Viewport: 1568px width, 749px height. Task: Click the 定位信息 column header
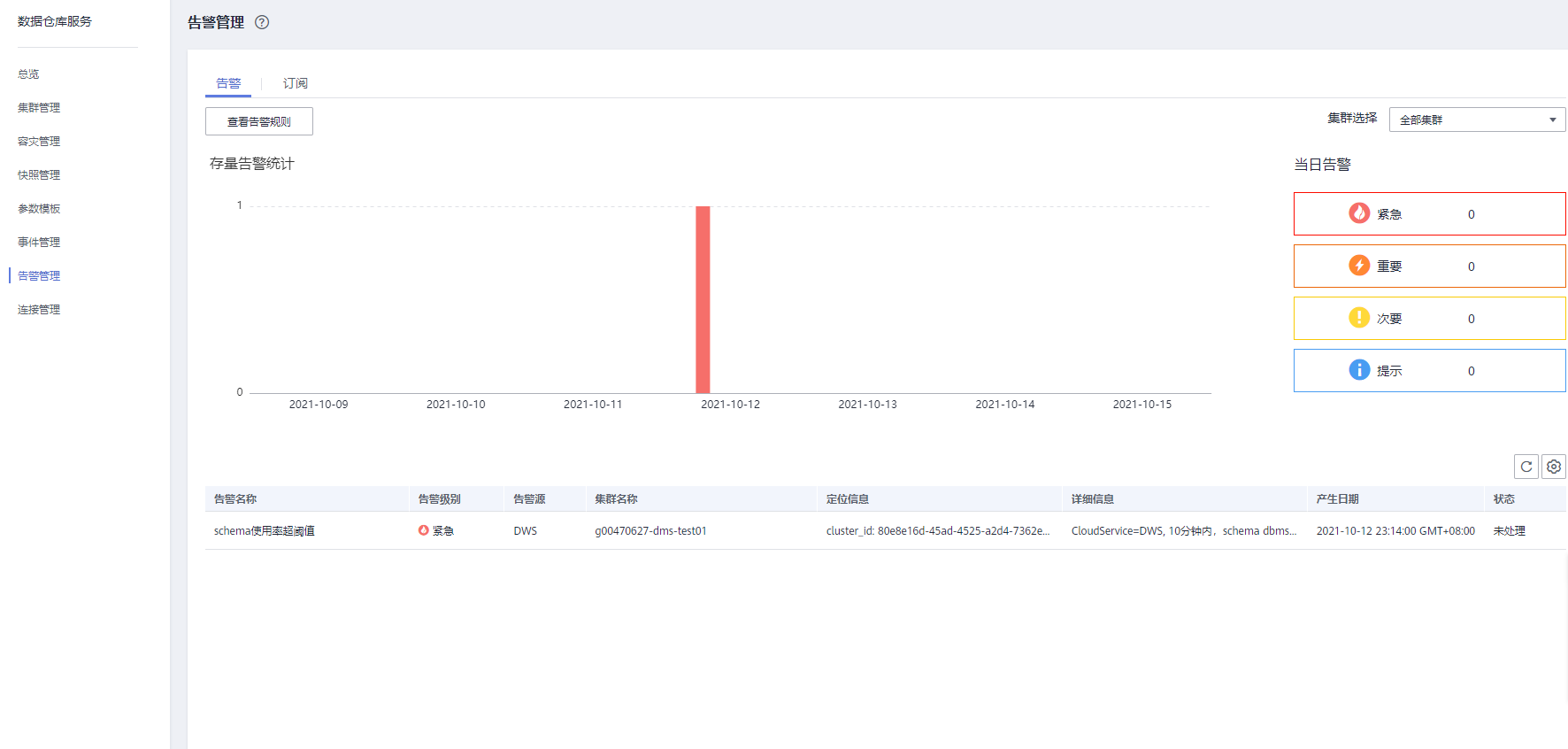[x=848, y=499]
